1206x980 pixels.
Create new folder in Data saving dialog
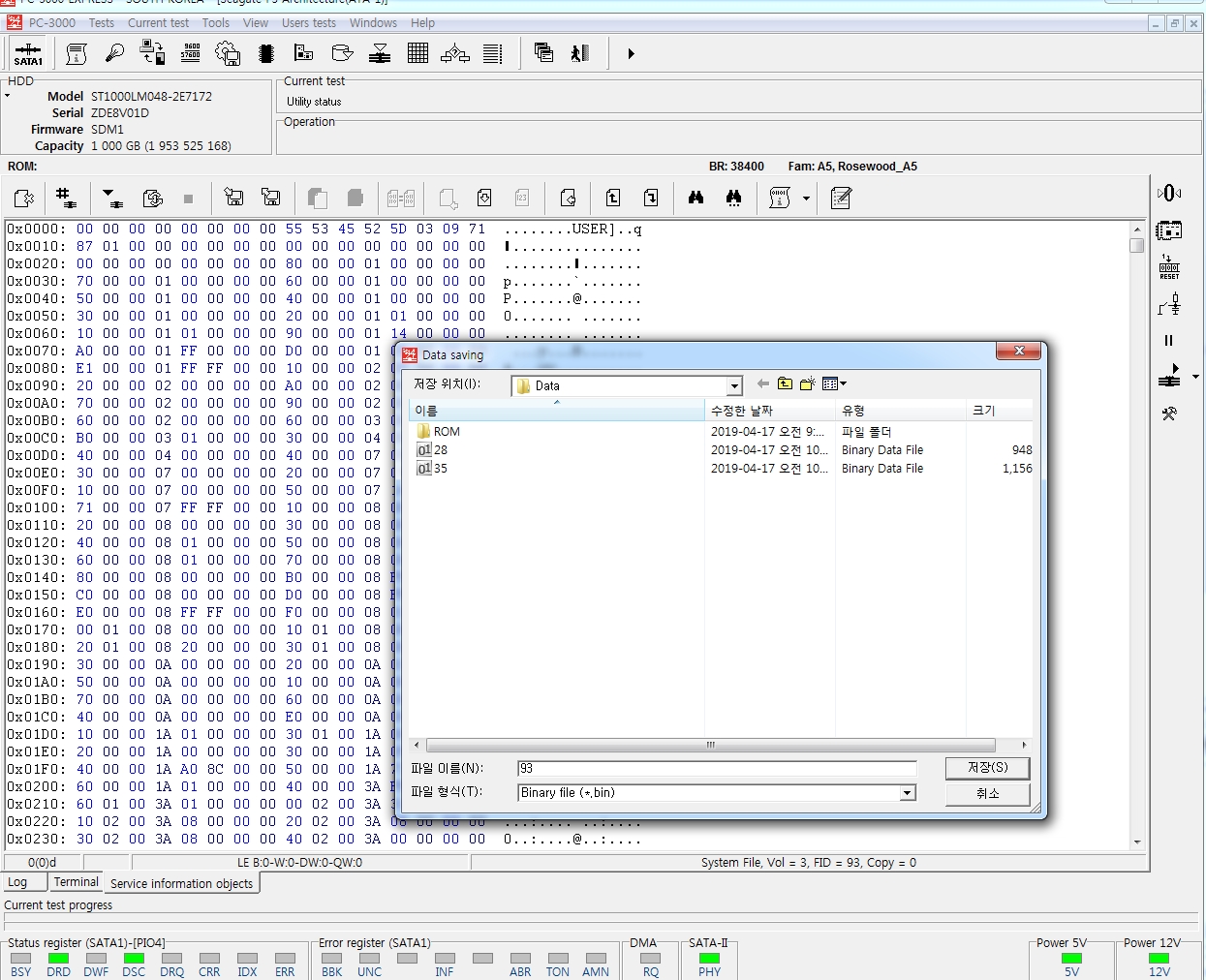click(807, 383)
